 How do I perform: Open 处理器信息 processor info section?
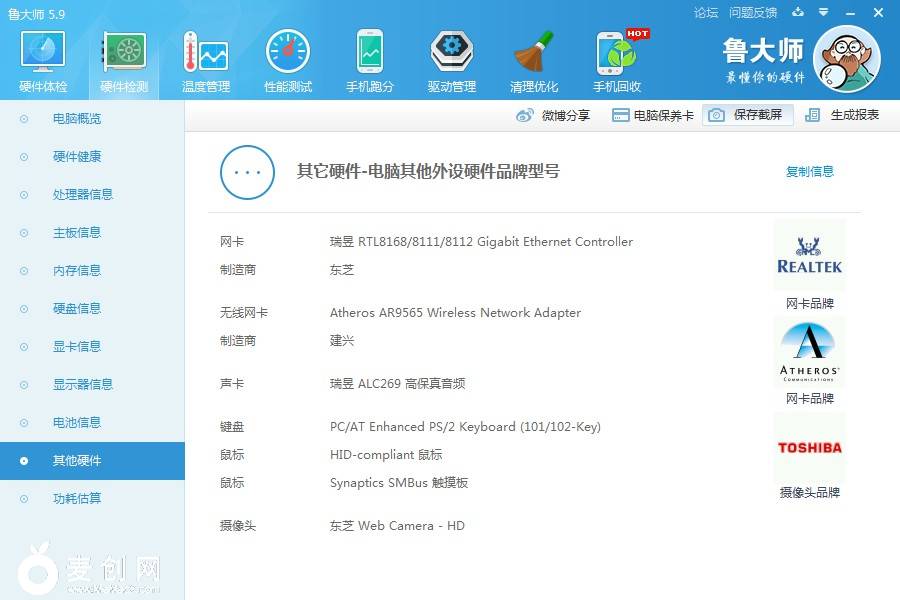pos(82,195)
